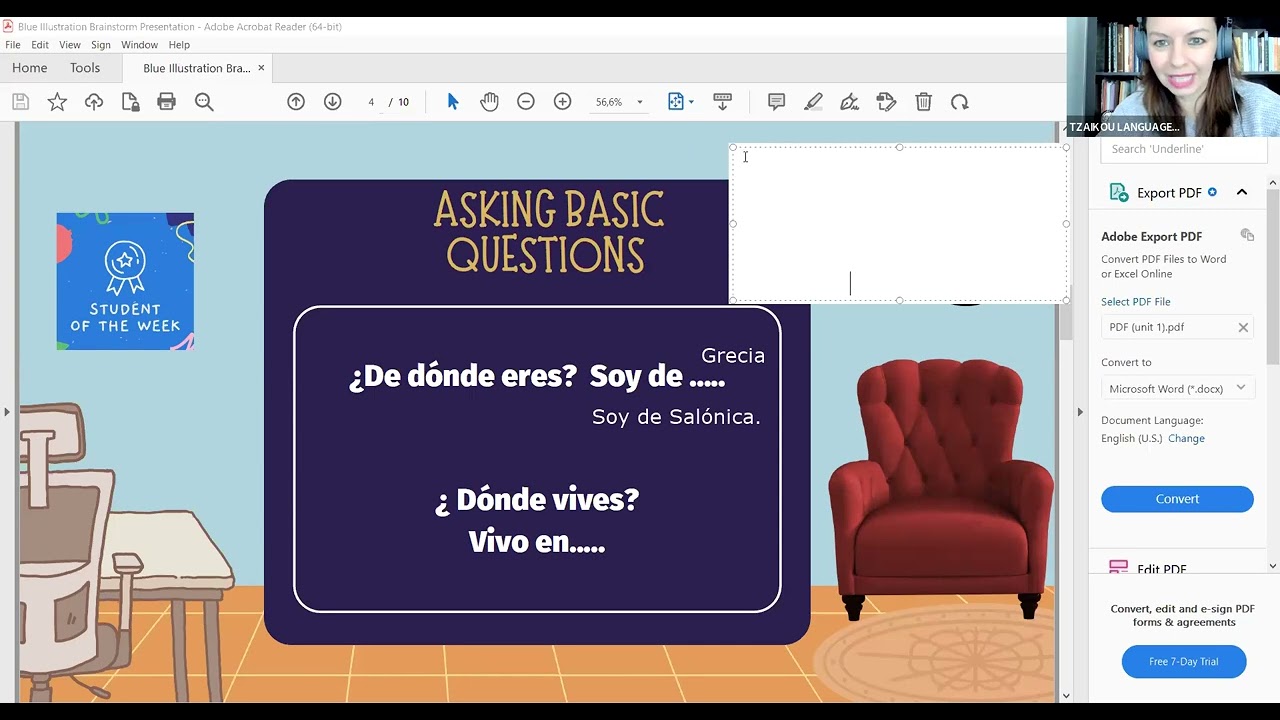Clear the PDF (unit 1).pdf file selection
Image resolution: width=1280 pixels, height=720 pixels.
(x=1243, y=326)
